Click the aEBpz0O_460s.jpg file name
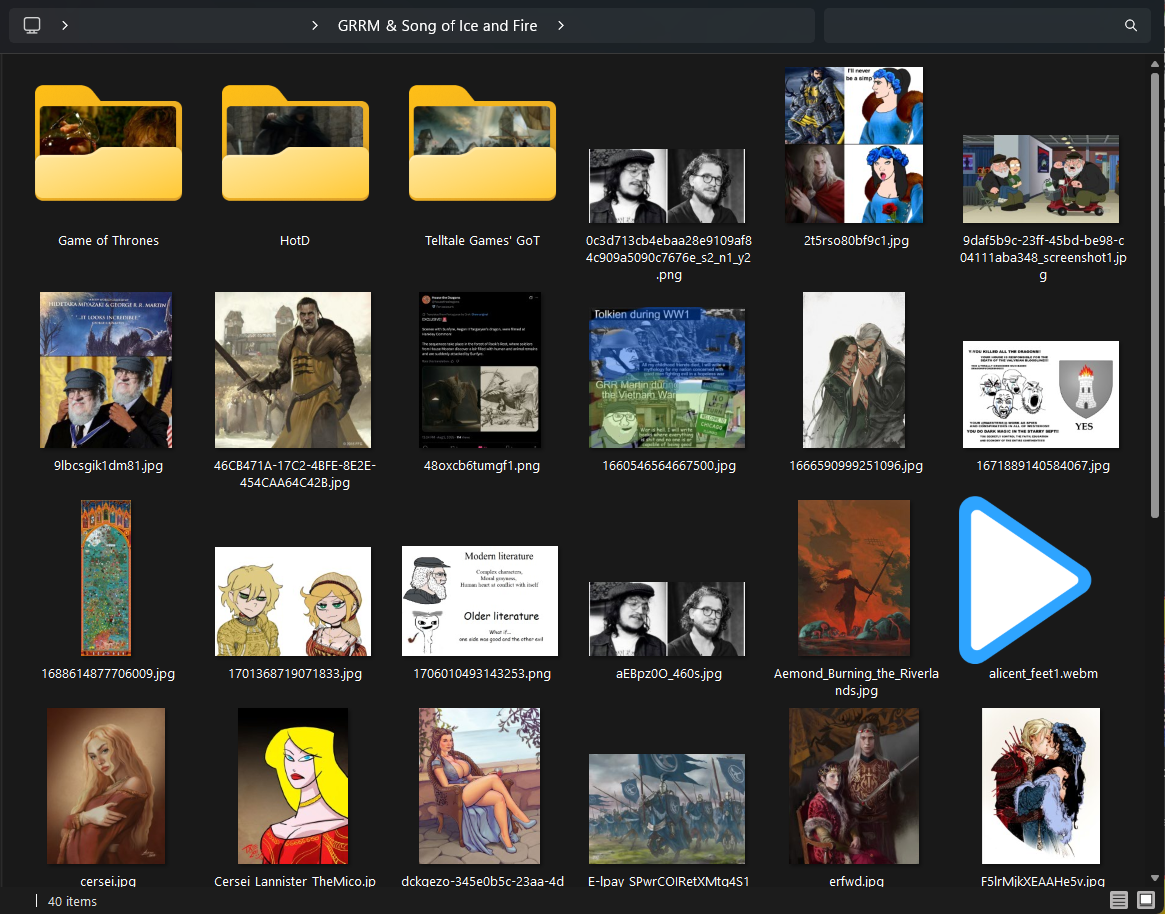The image size is (1165, 914). click(669, 674)
